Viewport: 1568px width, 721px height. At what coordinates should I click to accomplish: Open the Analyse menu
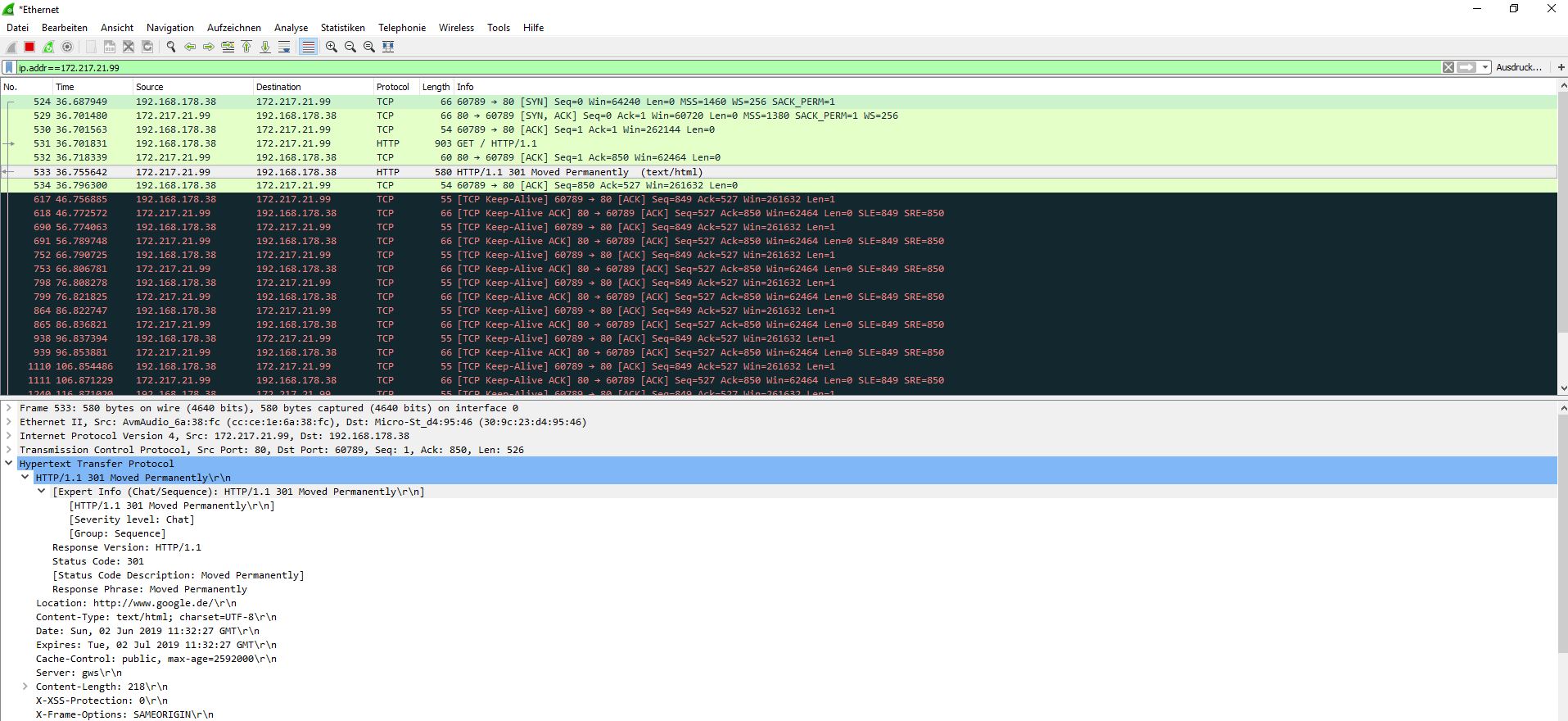coord(291,28)
